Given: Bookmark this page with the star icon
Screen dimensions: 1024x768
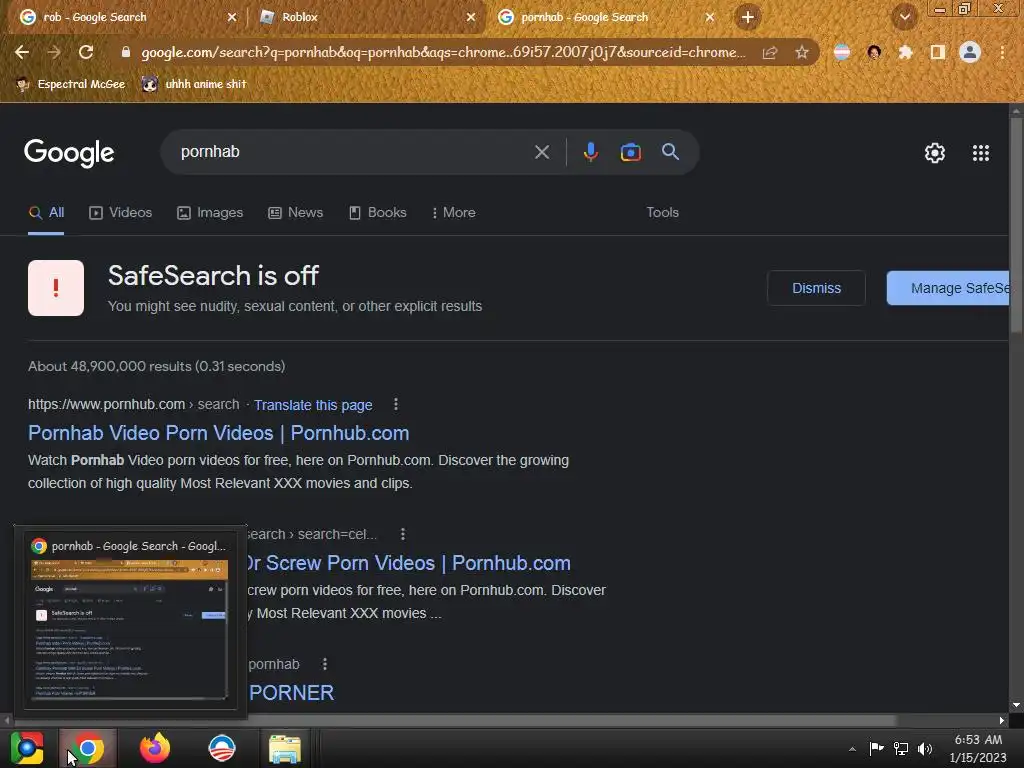Looking at the screenshot, I should click(x=802, y=52).
